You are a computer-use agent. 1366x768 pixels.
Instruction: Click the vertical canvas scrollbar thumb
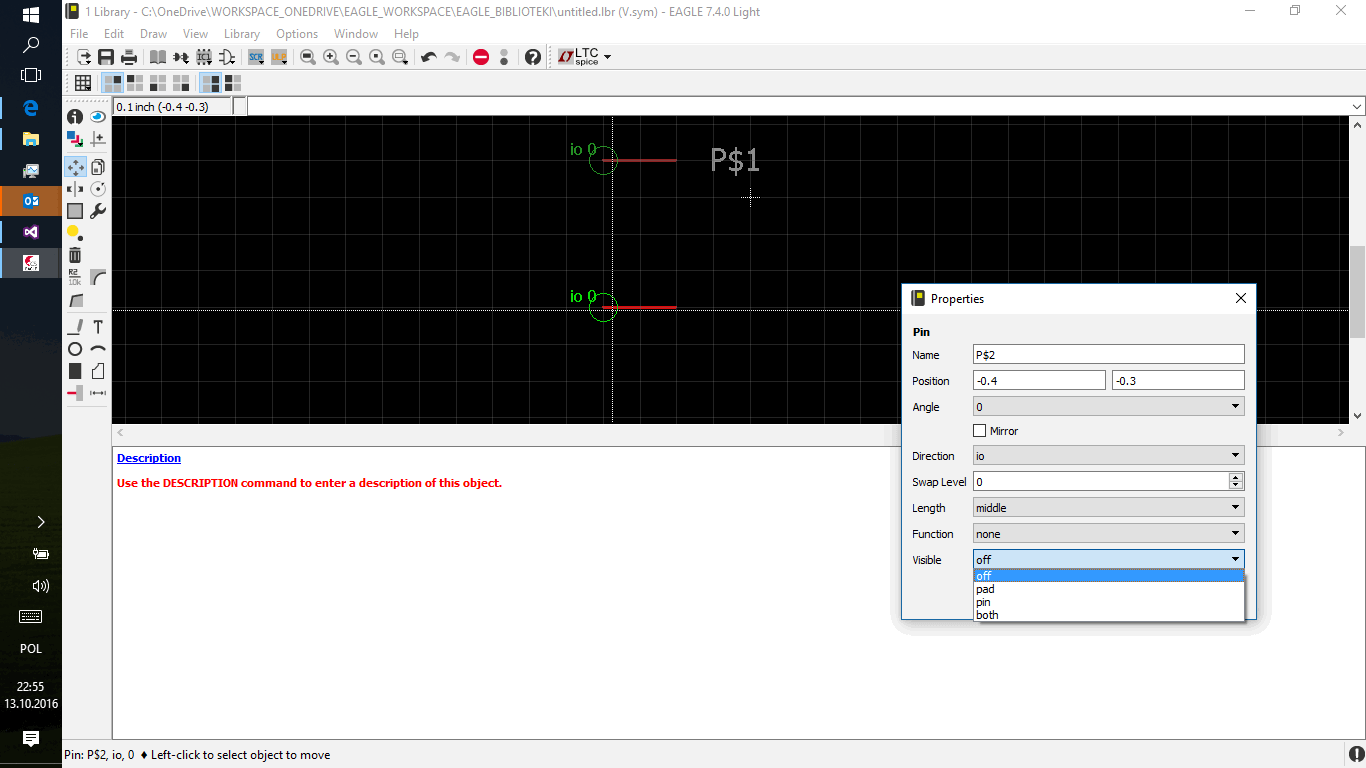[1357, 291]
